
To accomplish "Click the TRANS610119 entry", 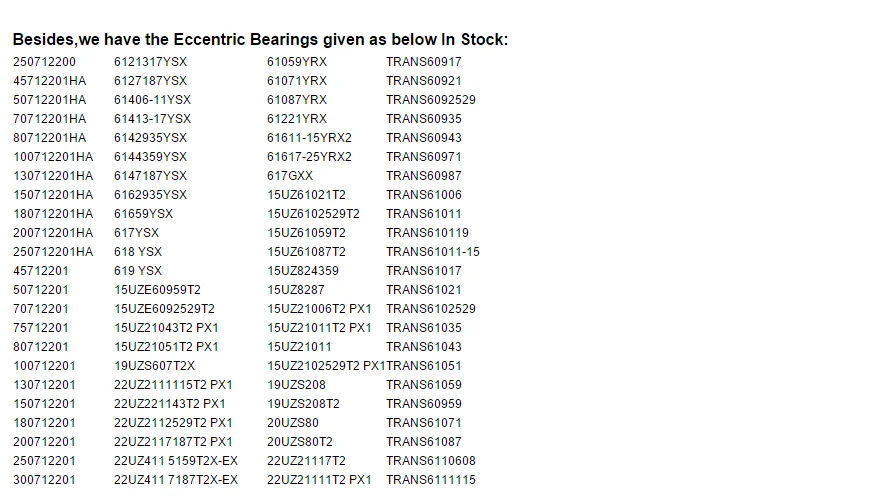I will [x=427, y=233].
